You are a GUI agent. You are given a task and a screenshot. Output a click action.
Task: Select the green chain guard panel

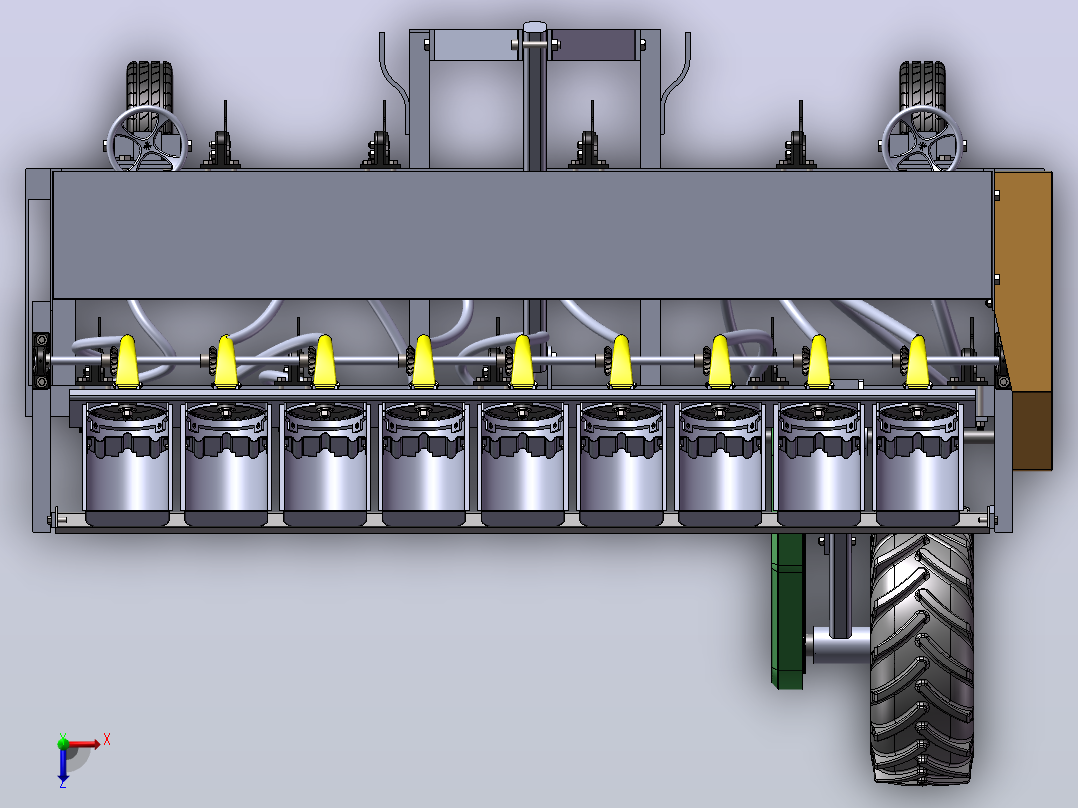pos(787,610)
